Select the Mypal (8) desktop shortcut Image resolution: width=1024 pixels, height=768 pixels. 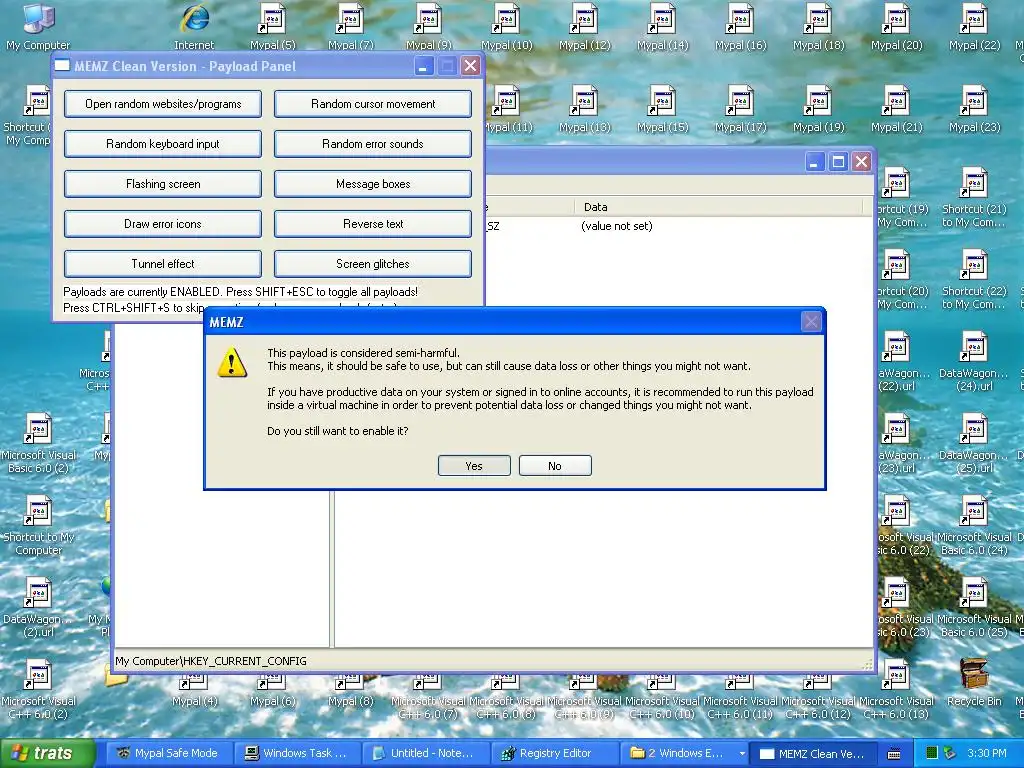[351, 692]
